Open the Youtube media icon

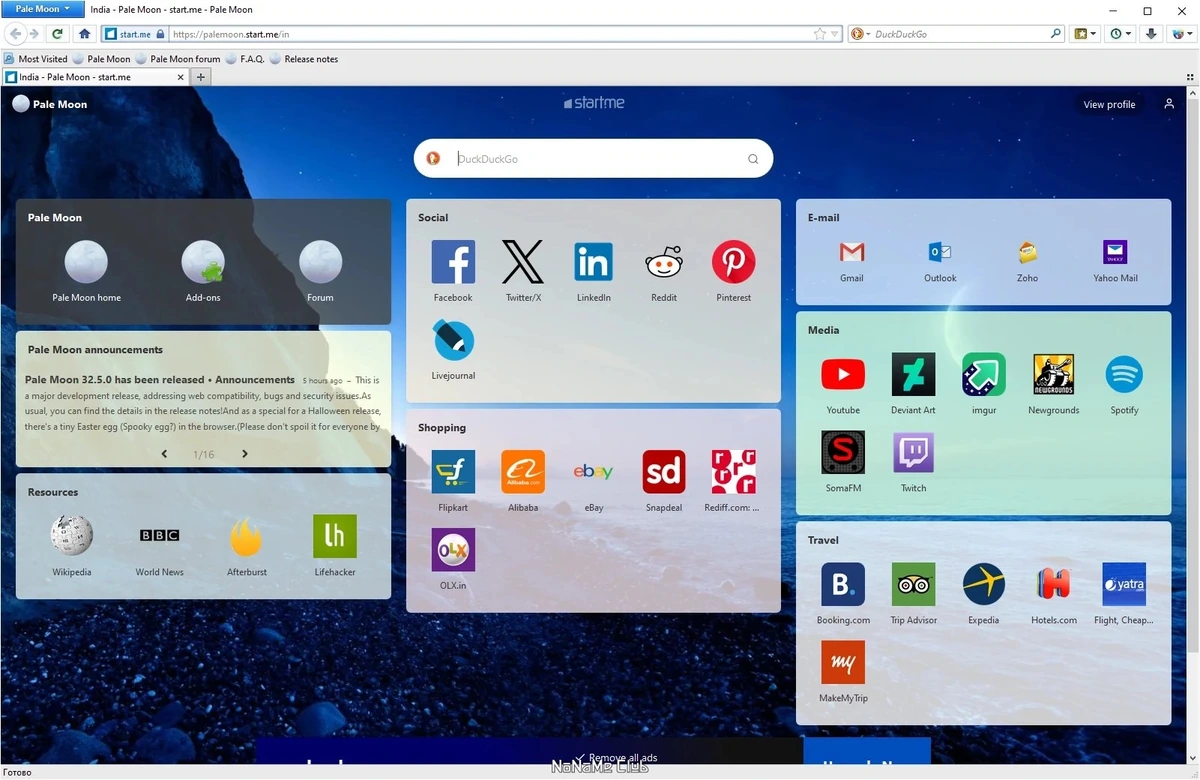tap(843, 374)
